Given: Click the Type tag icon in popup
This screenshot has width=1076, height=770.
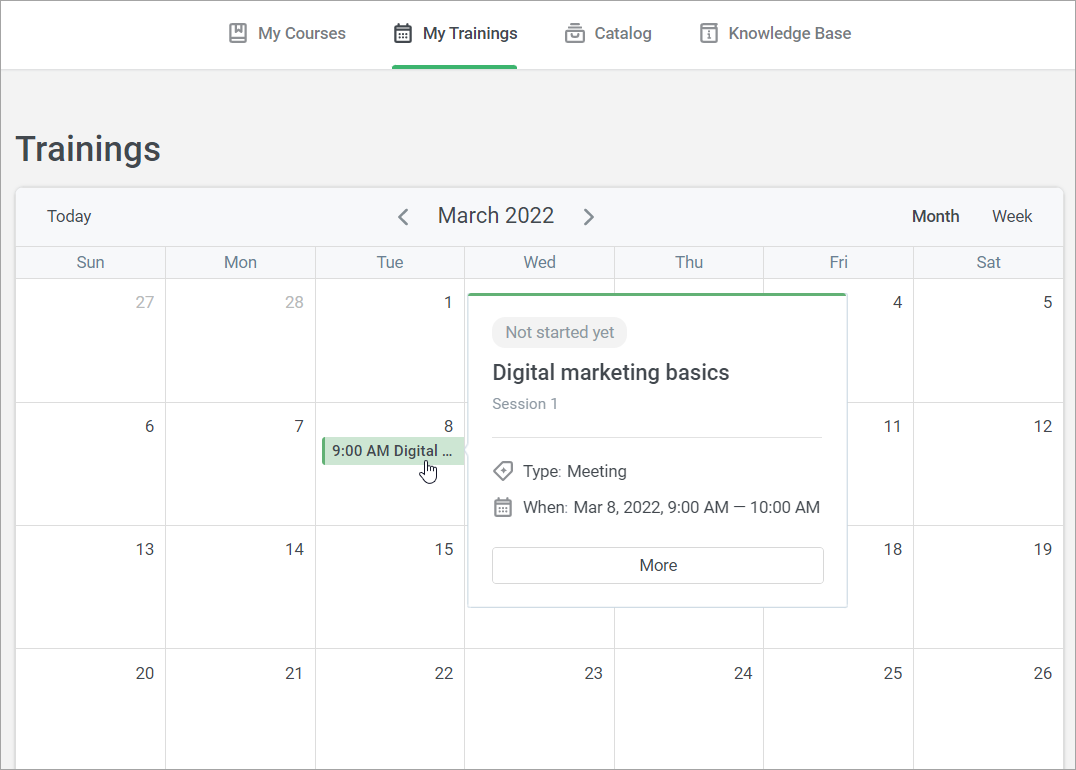Looking at the screenshot, I should [503, 471].
